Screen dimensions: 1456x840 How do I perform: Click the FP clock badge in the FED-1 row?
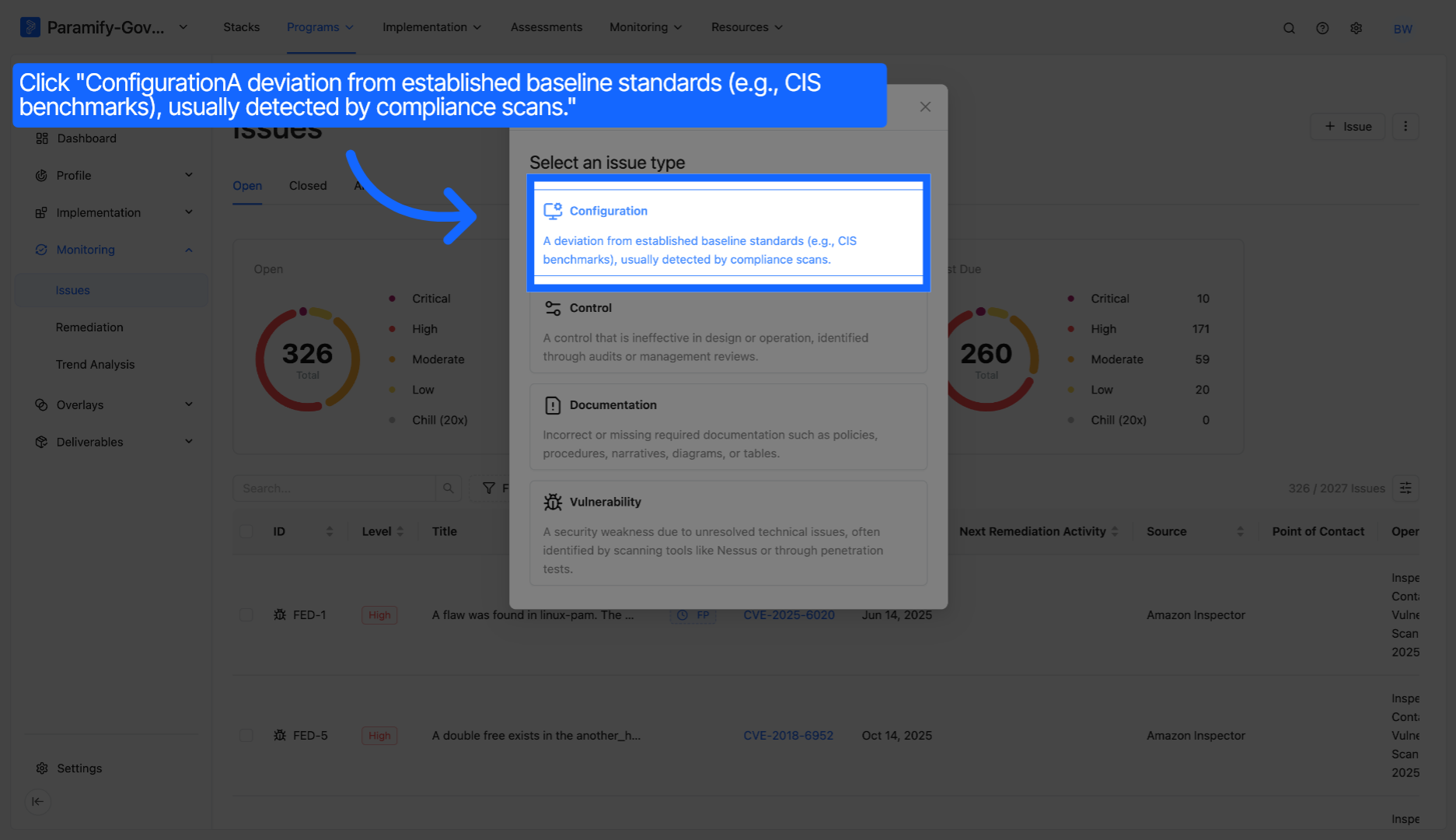coord(693,615)
